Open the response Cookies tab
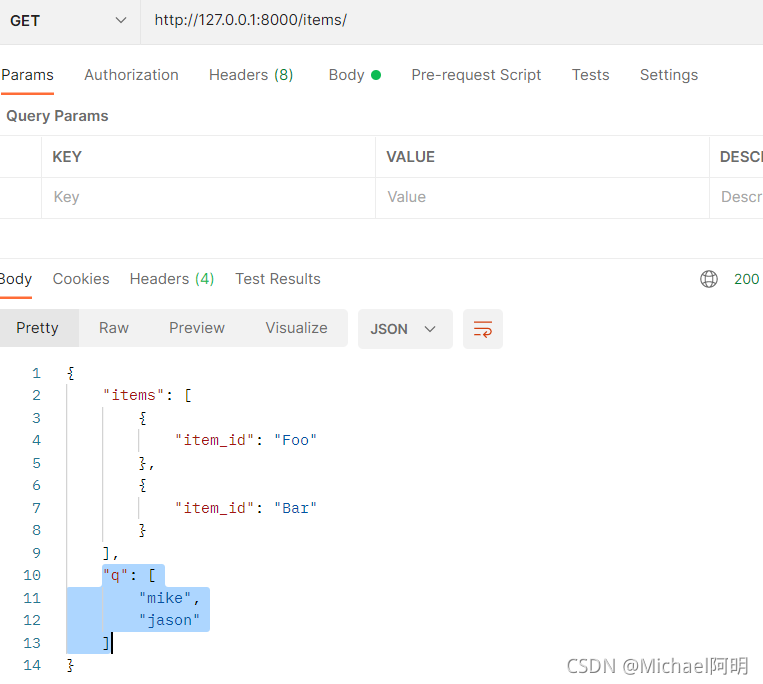763x684 pixels. tap(81, 279)
